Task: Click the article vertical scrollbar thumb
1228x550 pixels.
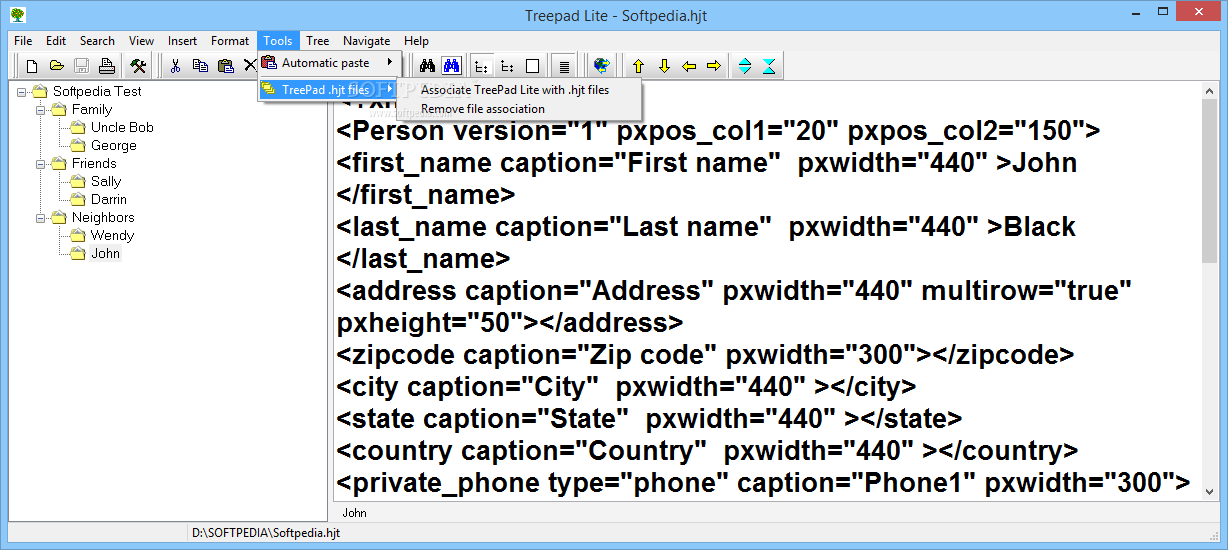Action: click(1209, 182)
